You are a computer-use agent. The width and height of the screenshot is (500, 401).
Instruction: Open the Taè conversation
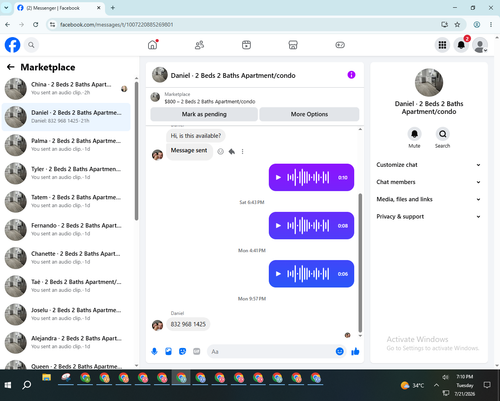(66, 286)
